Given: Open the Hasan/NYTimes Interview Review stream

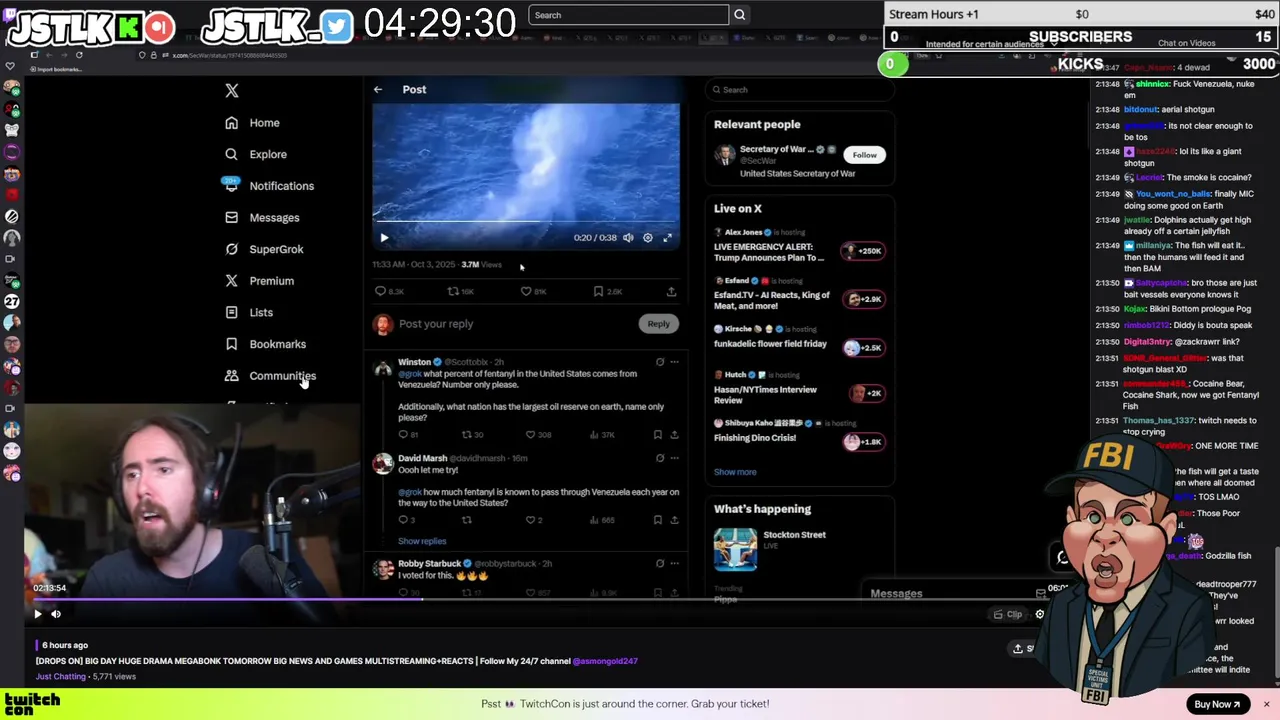Looking at the screenshot, I should pos(799,389).
